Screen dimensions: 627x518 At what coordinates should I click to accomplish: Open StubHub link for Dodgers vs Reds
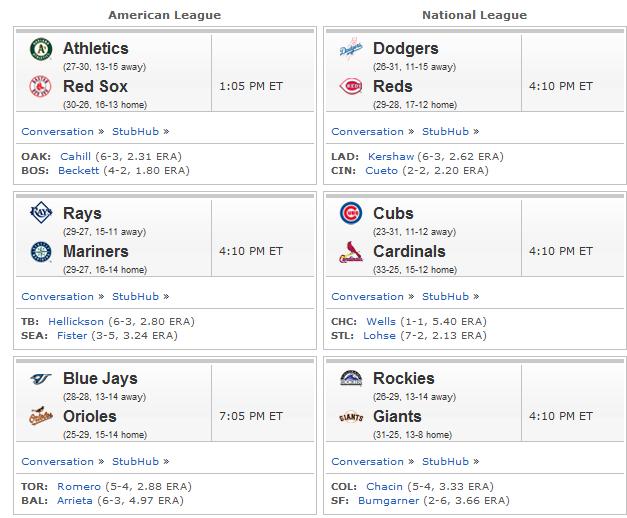445,132
